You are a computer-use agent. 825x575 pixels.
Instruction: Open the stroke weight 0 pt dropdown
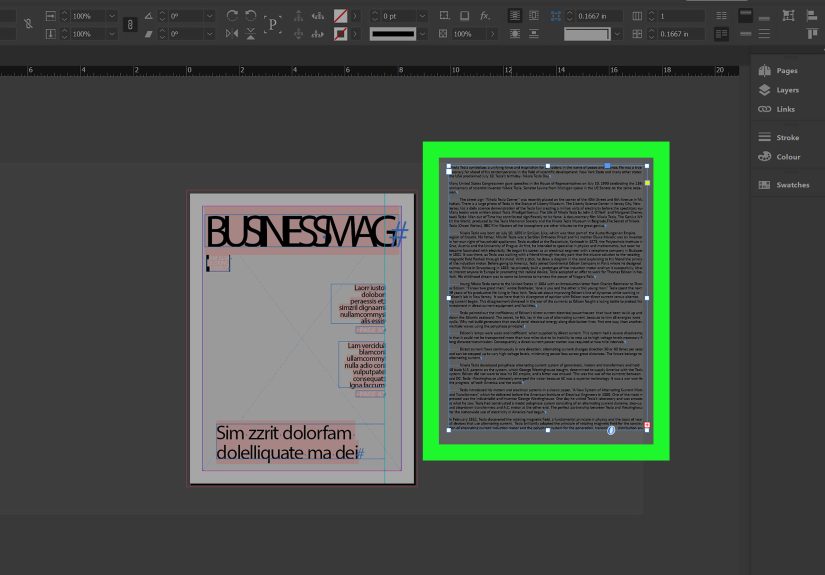coord(422,16)
